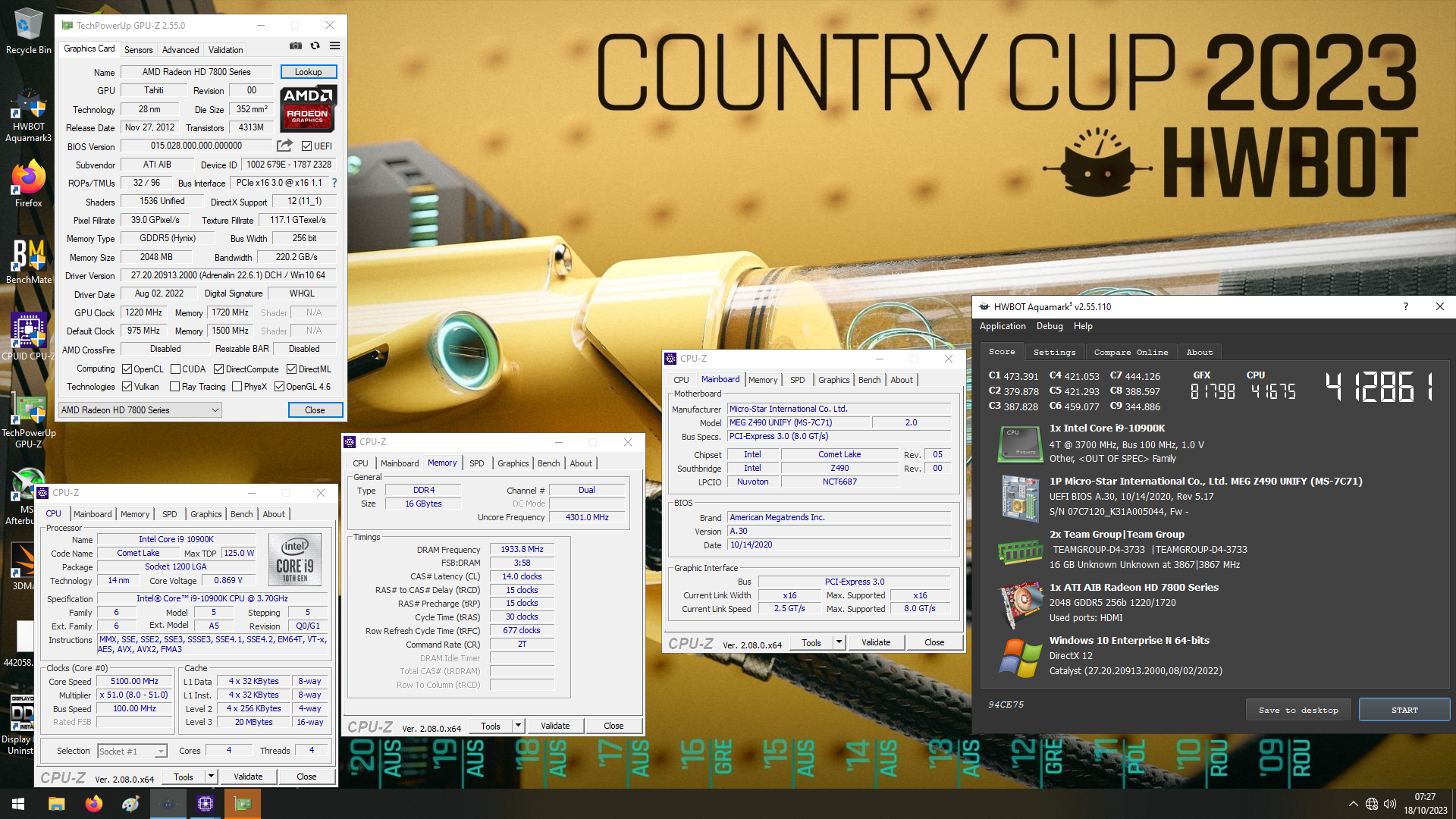Toggle the PhysX checkbox
Screen dimensions: 1456x819
(237, 387)
